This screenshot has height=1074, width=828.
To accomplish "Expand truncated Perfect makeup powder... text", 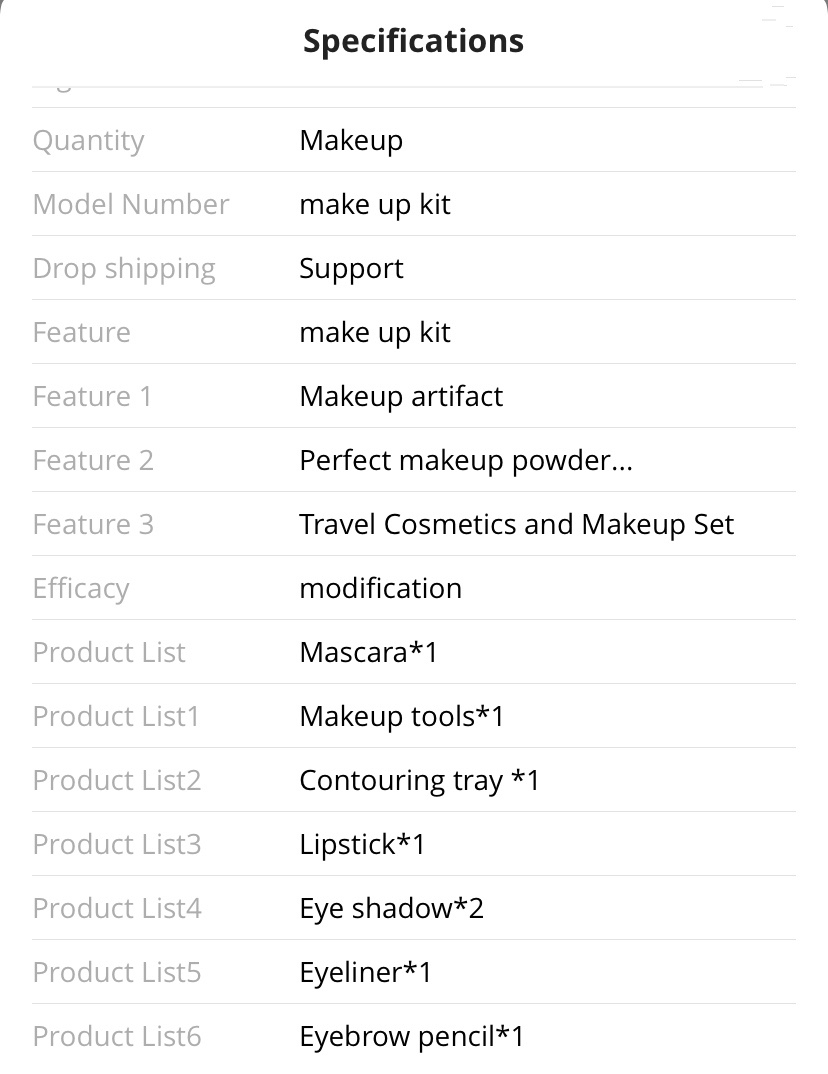I will pos(466,460).
